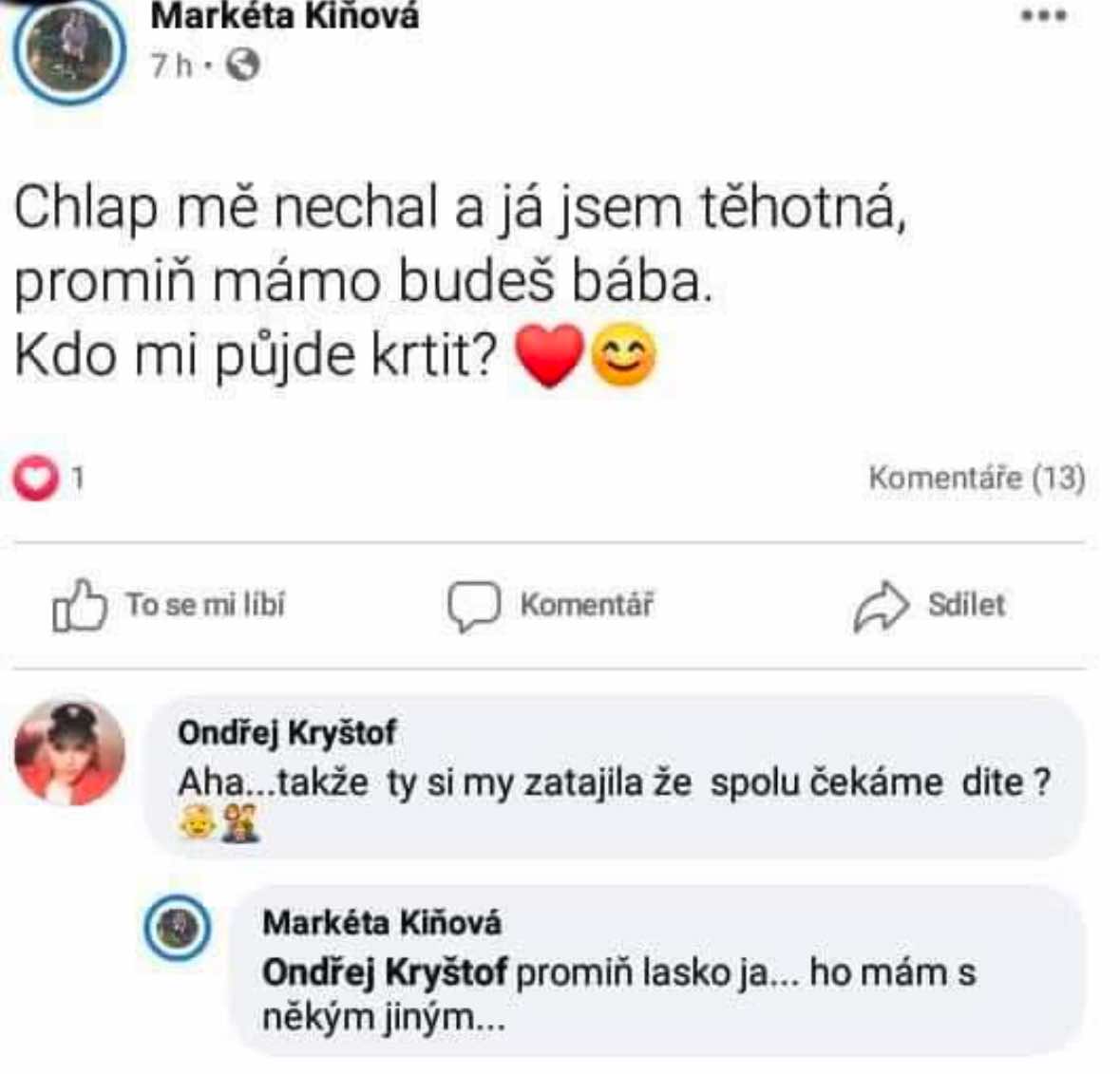This screenshot has width=1120, height=1074.
Task: Open Markéta Kiňová's profile from post header
Action: 284,15
